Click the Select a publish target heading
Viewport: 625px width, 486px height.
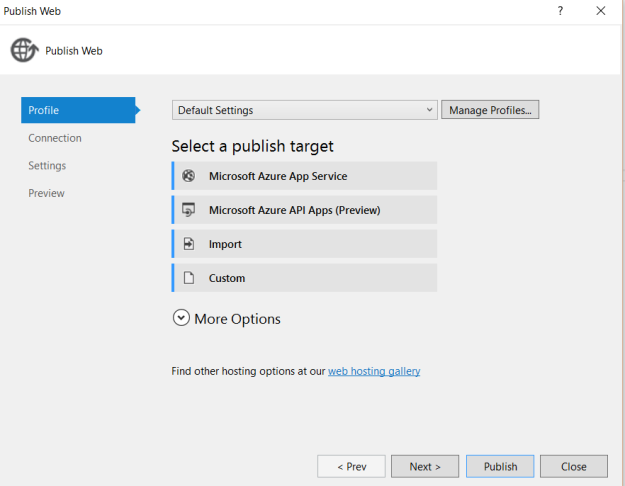pyautogui.click(x=252, y=146)
